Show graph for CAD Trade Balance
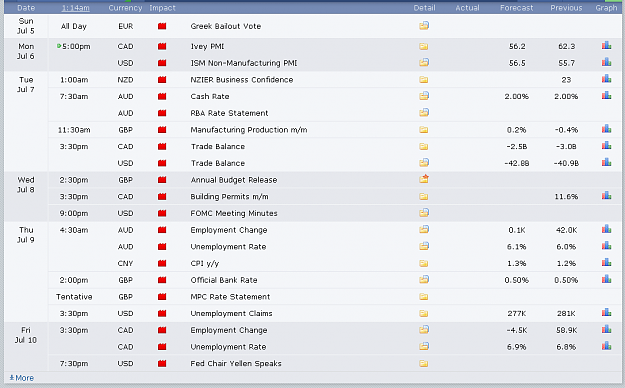The height and width of the screenshot is (388, 625). [x=606, y=146]
